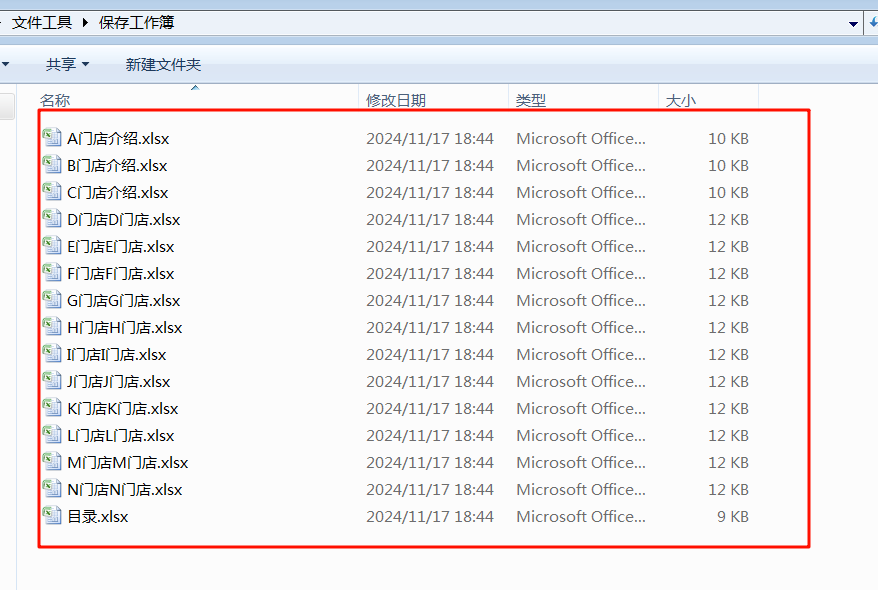Select the F门店F门店.xlsx file icon
This screenshot has width=878, height=590.
[52, 273]
